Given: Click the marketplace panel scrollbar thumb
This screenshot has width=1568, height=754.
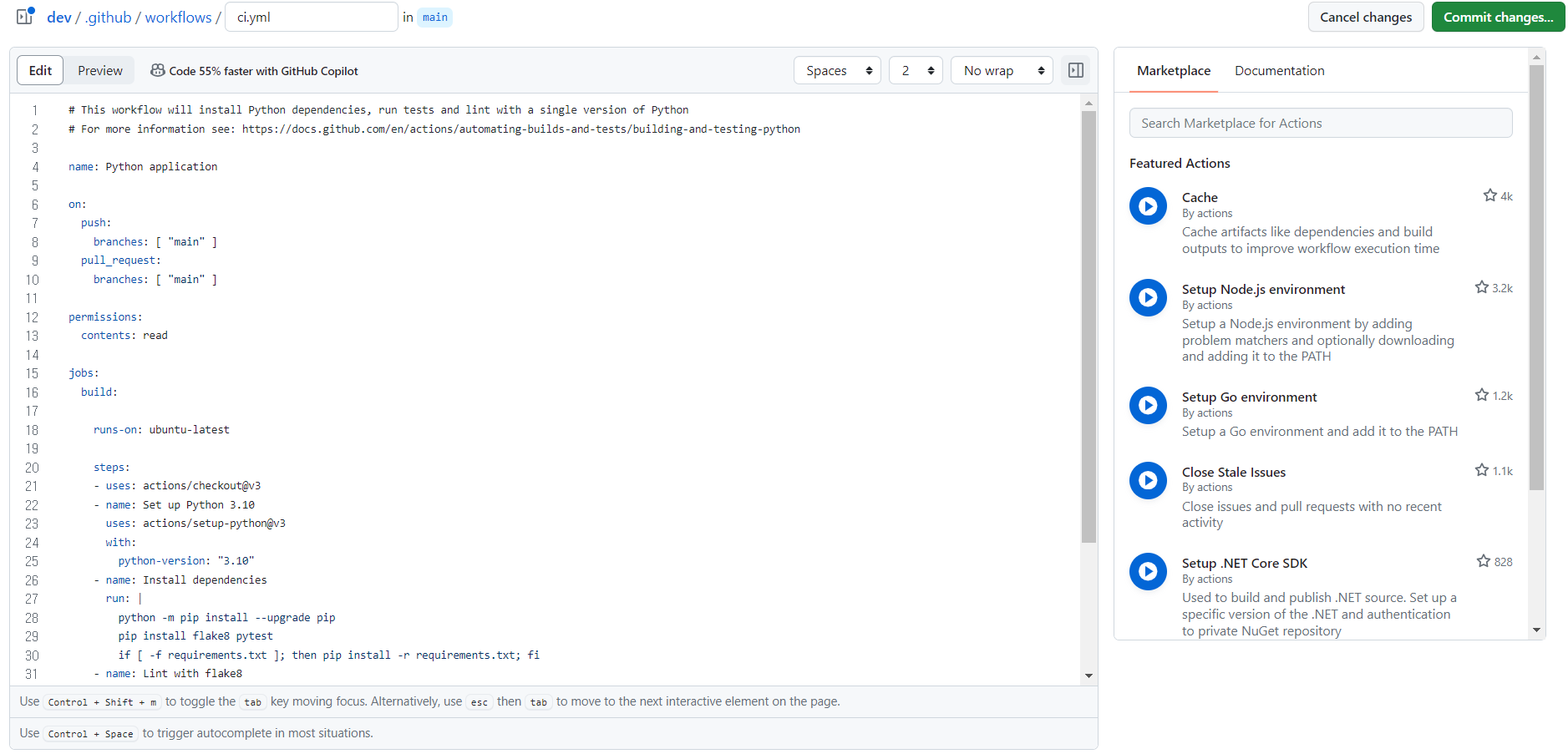Looking at the screenshot, I should [1536, 276].
